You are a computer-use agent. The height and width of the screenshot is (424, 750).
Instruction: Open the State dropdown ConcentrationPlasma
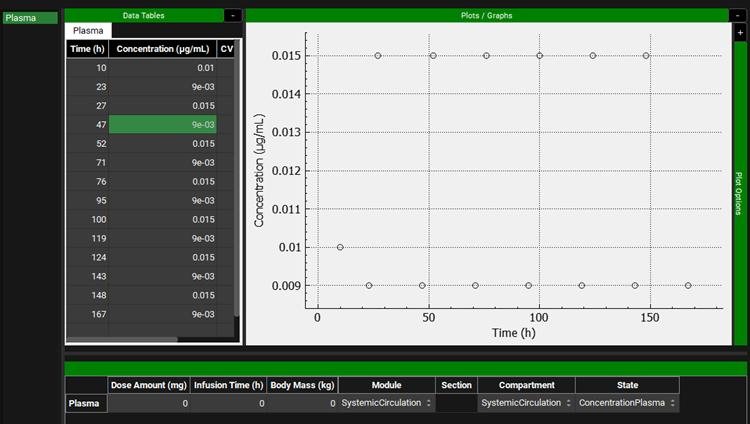pyautogui.click(x=627, y=403)
